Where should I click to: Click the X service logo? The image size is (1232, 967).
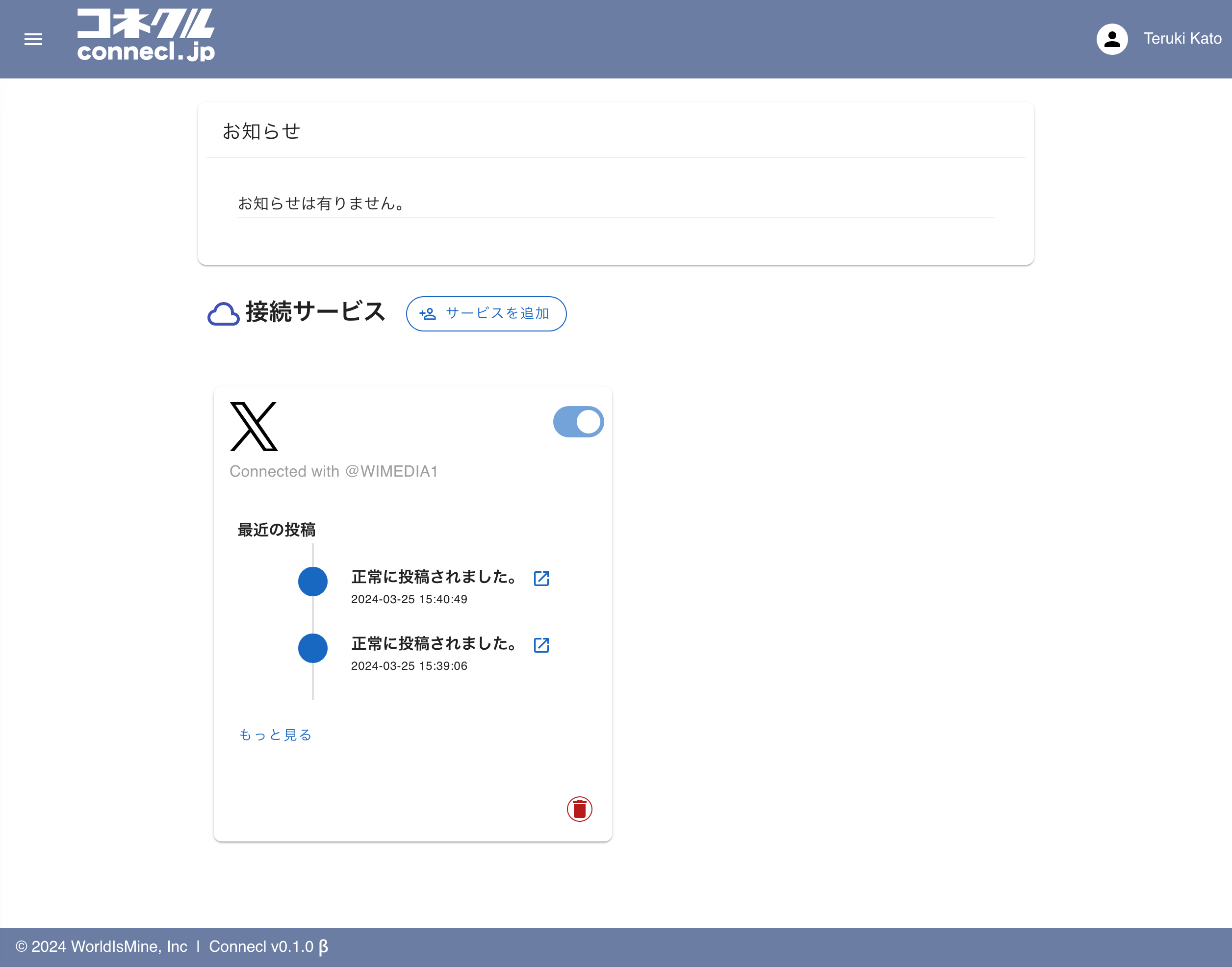coord(254,426)
